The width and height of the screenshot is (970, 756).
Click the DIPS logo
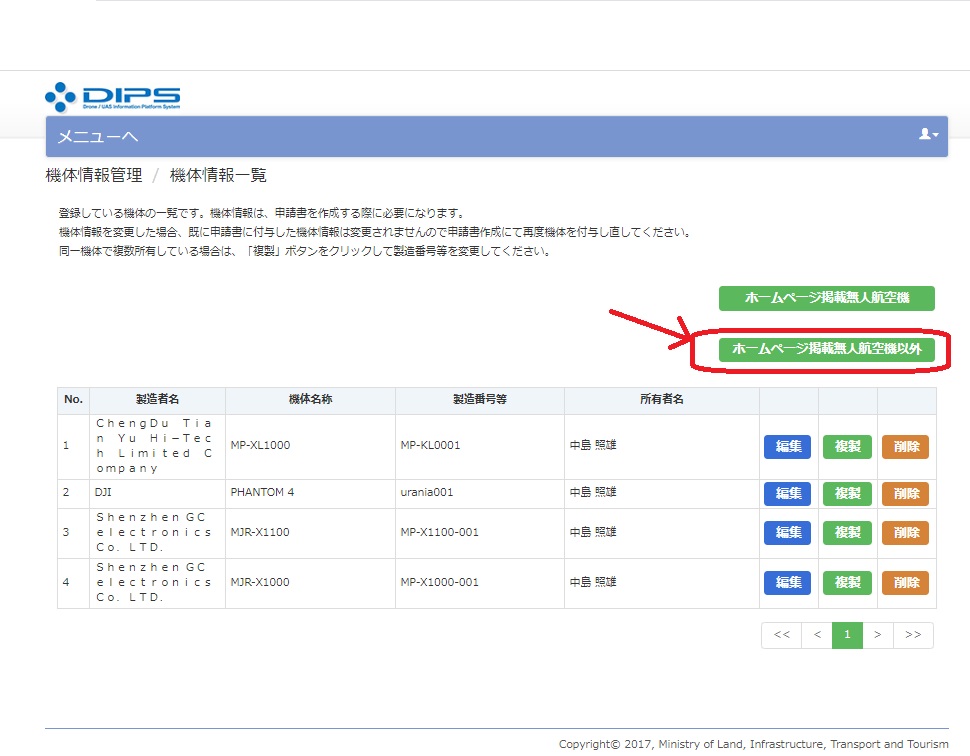point(113,97)
